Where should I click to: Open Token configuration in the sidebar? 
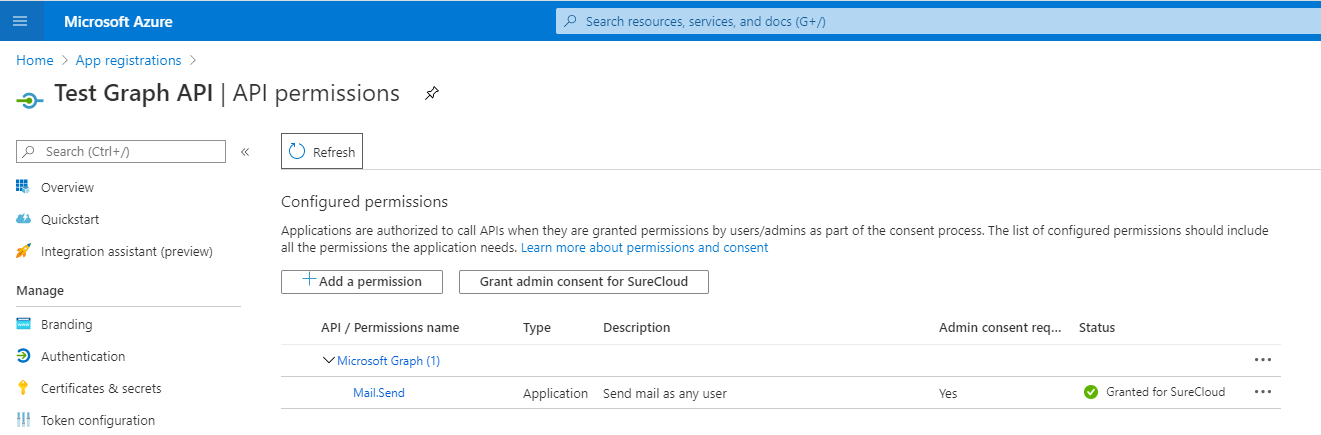click(98, 420)
